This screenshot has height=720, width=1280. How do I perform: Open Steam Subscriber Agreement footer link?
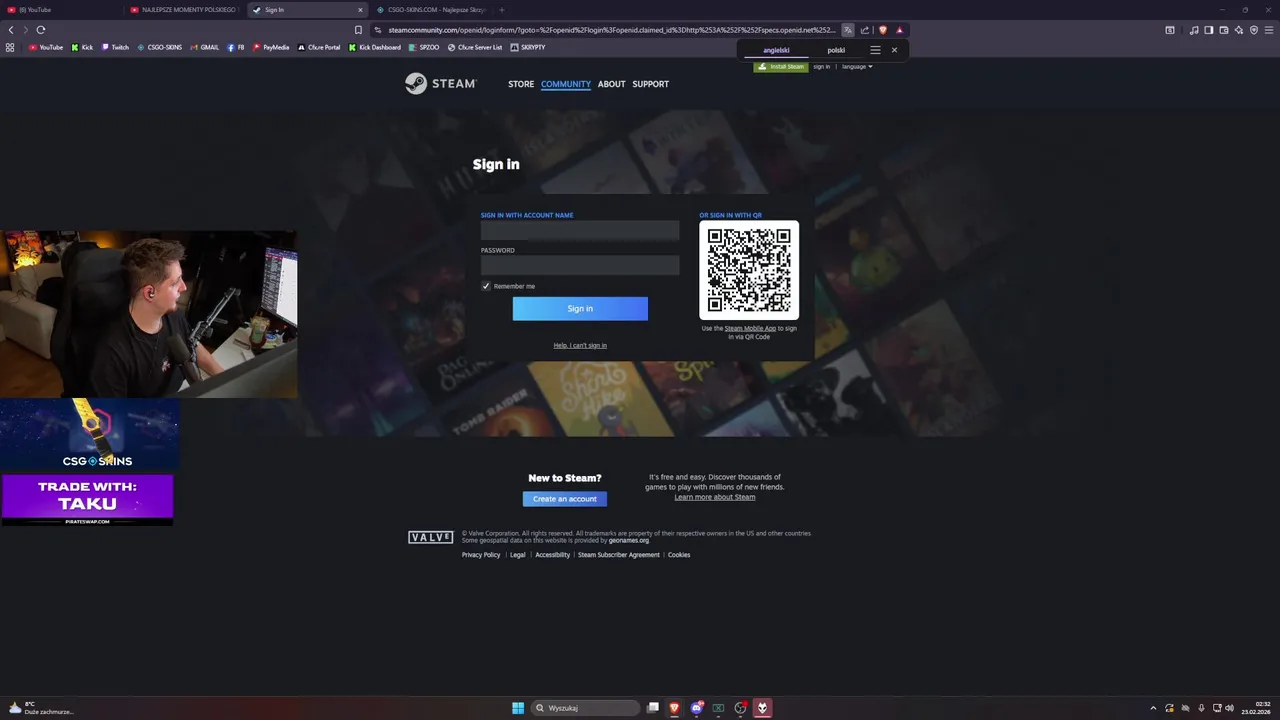619,555
